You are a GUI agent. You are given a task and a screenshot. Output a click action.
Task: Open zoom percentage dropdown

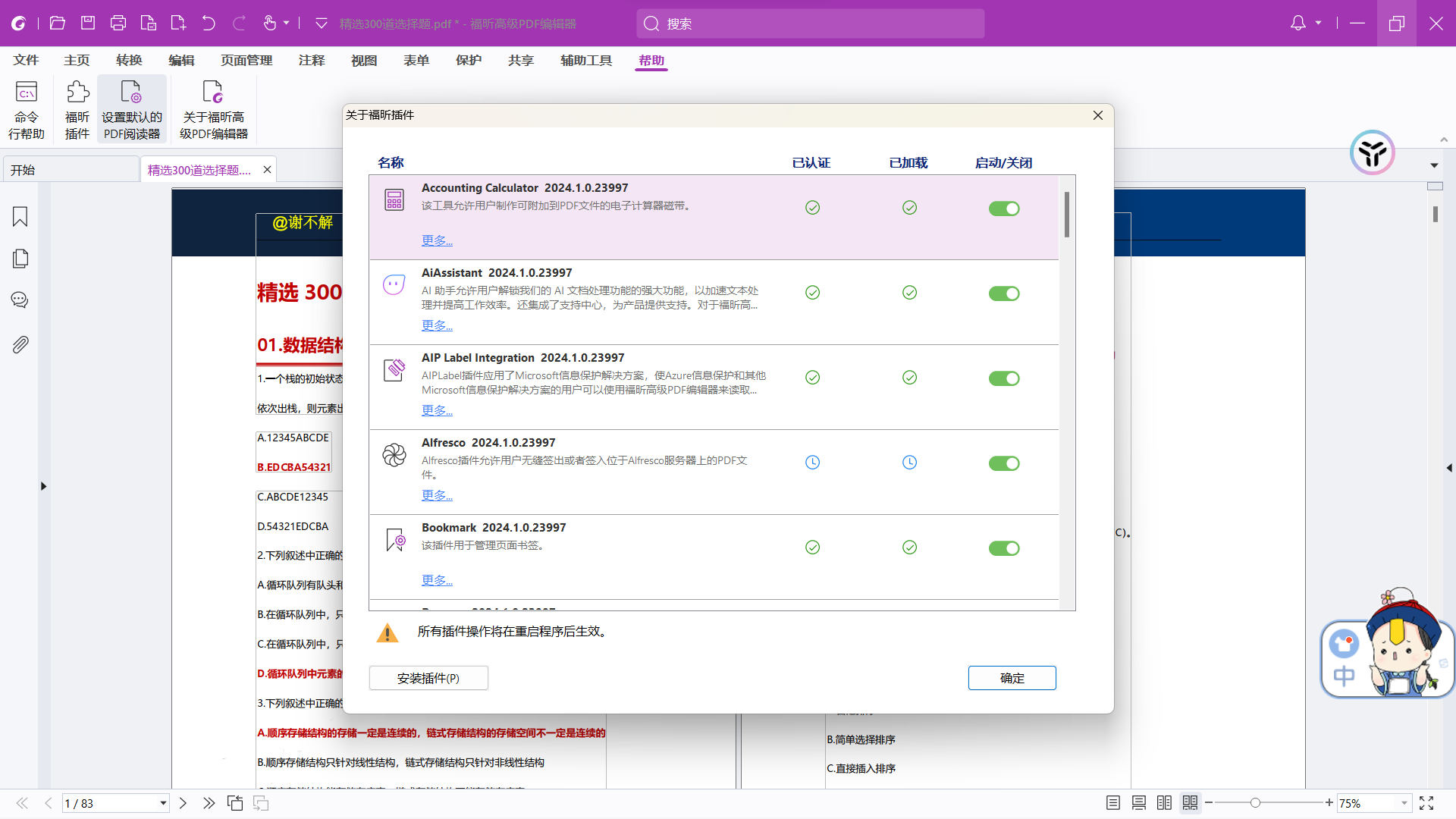pos(1404,803)
